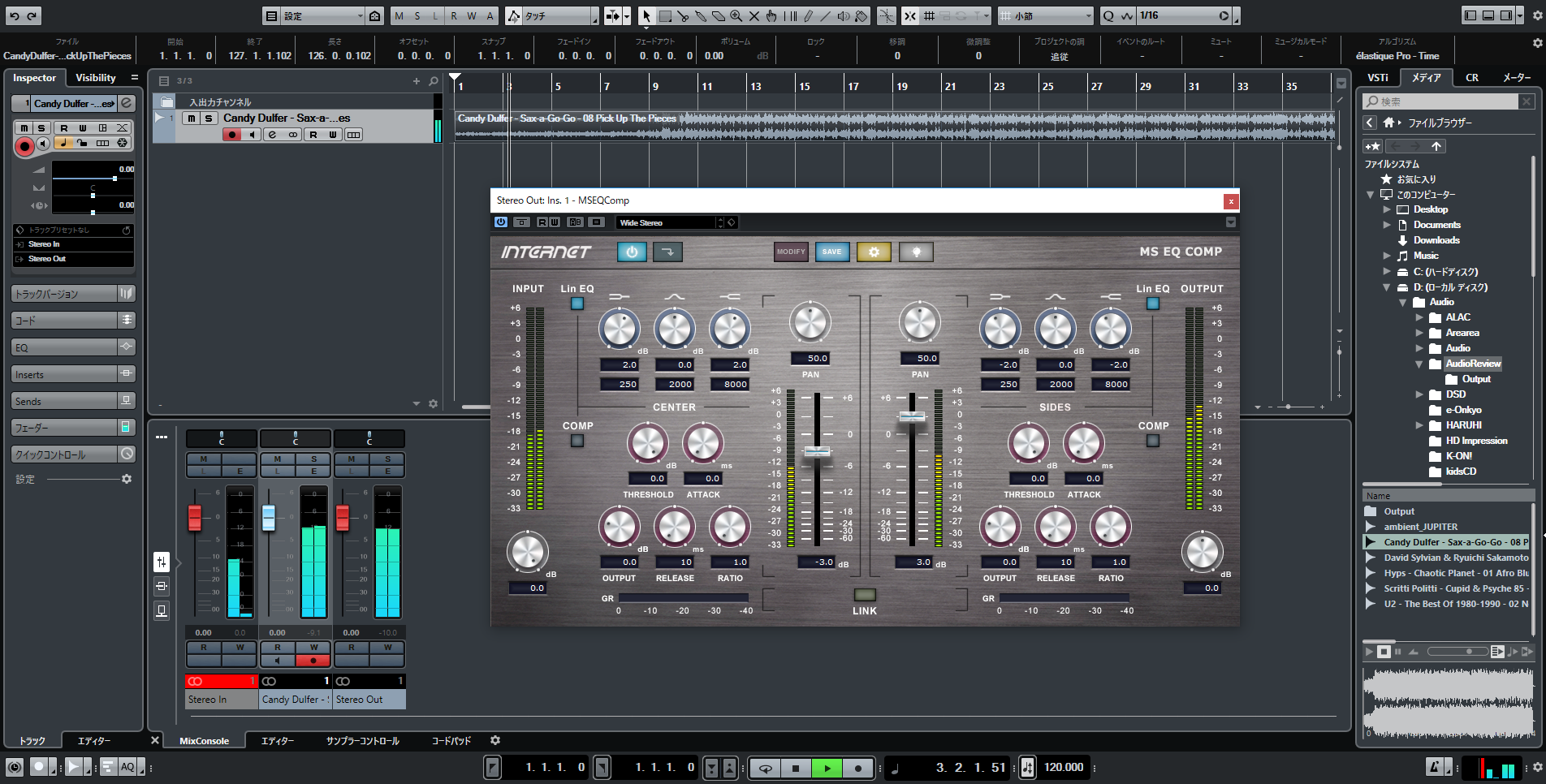Click the lightbulb help button in plugin

click(916, 252)
